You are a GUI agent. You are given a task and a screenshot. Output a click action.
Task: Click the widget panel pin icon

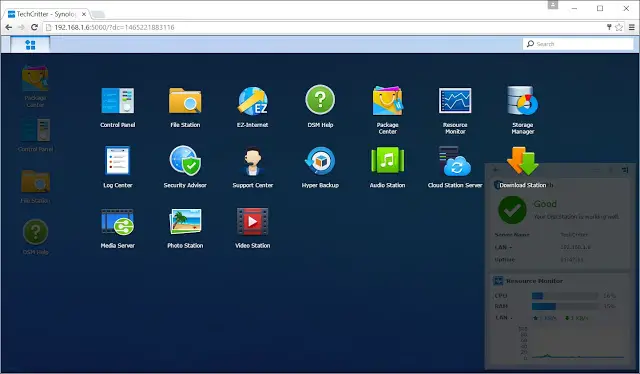(625, 170)
